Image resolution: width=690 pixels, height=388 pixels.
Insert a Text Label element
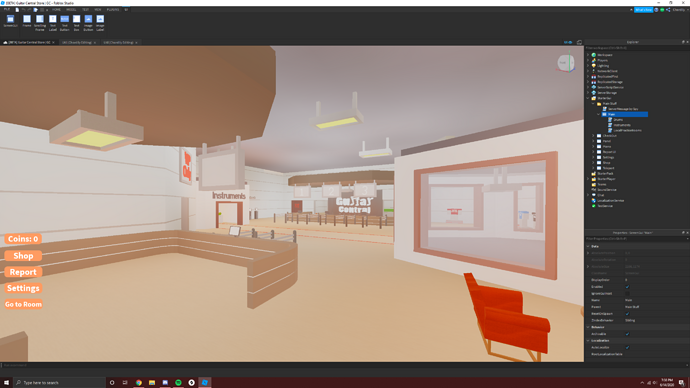click(x=53, y=22)
